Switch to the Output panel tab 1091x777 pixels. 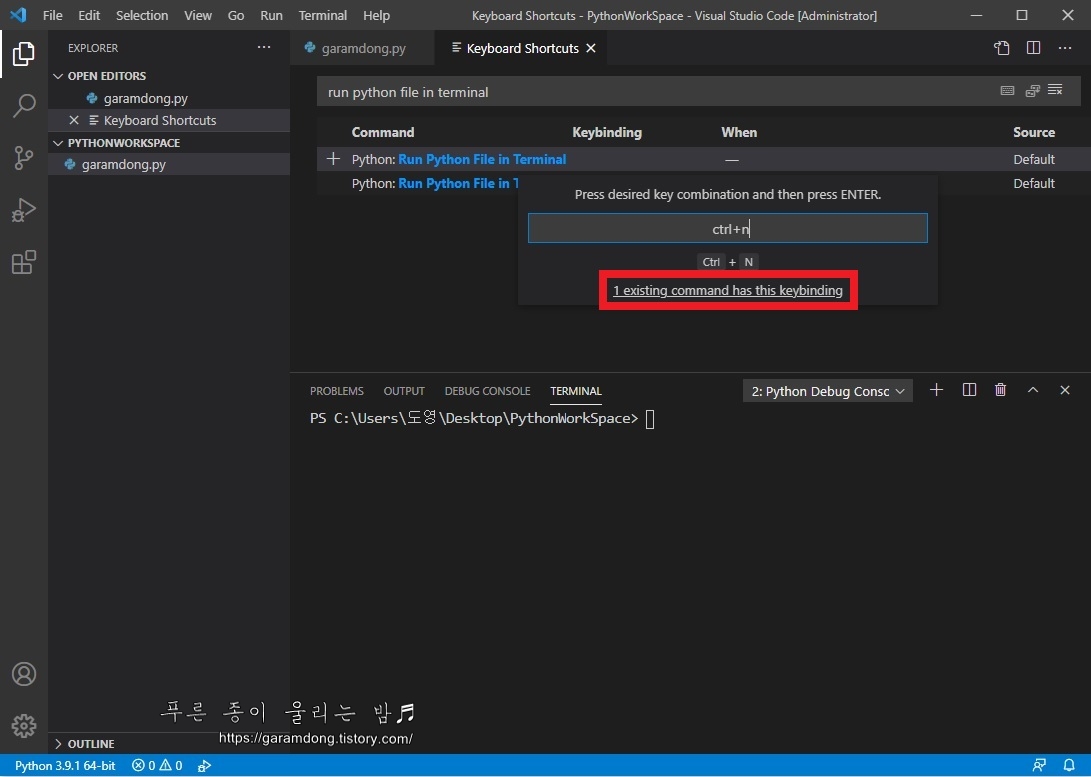(404, 391)
